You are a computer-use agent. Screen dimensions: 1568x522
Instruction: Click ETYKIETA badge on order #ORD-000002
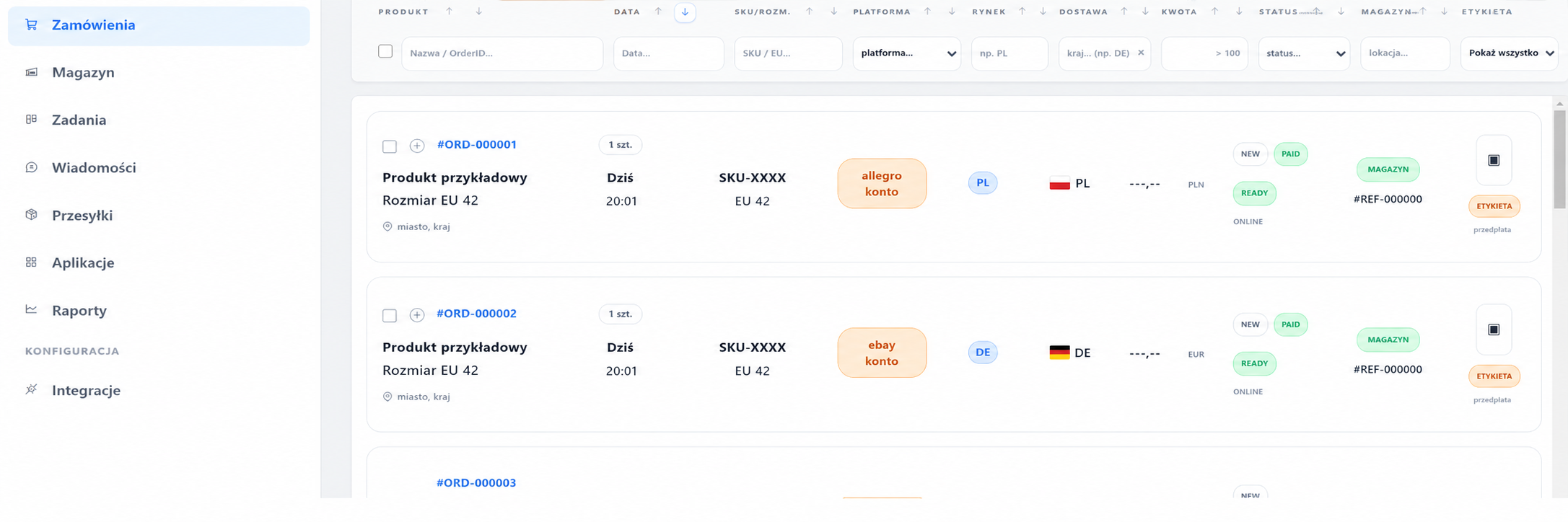tap(1494, 376)
